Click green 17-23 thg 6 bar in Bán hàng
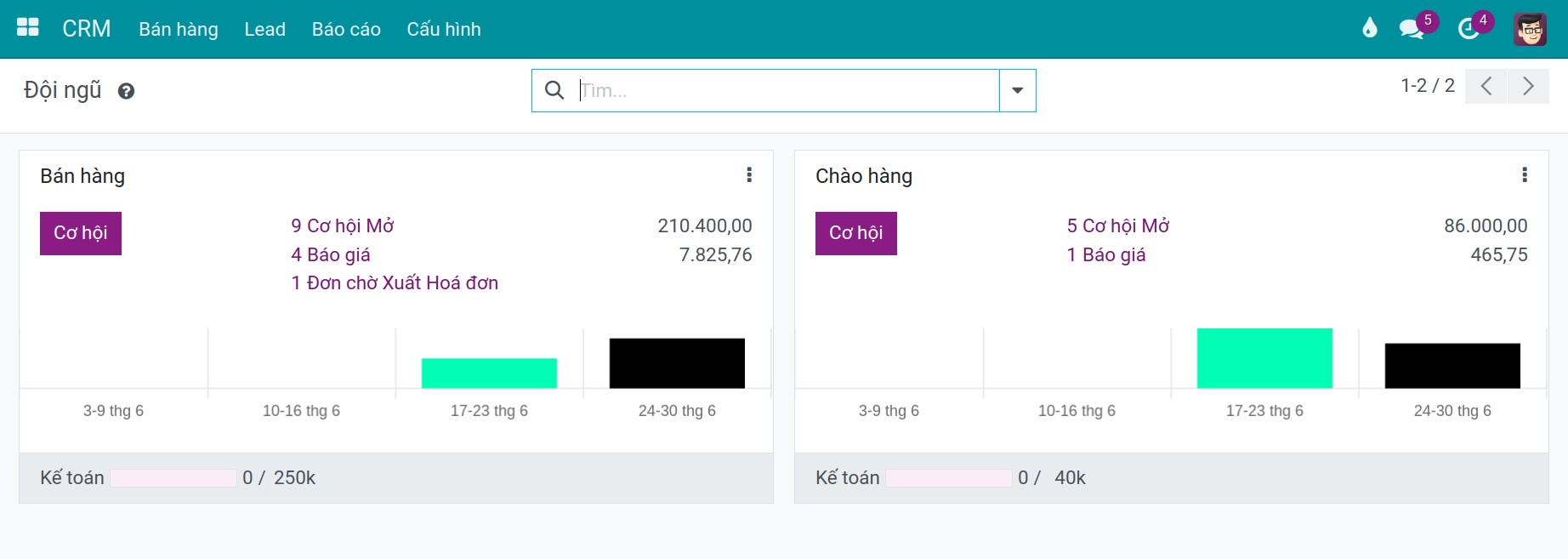 tap(489, 374)
